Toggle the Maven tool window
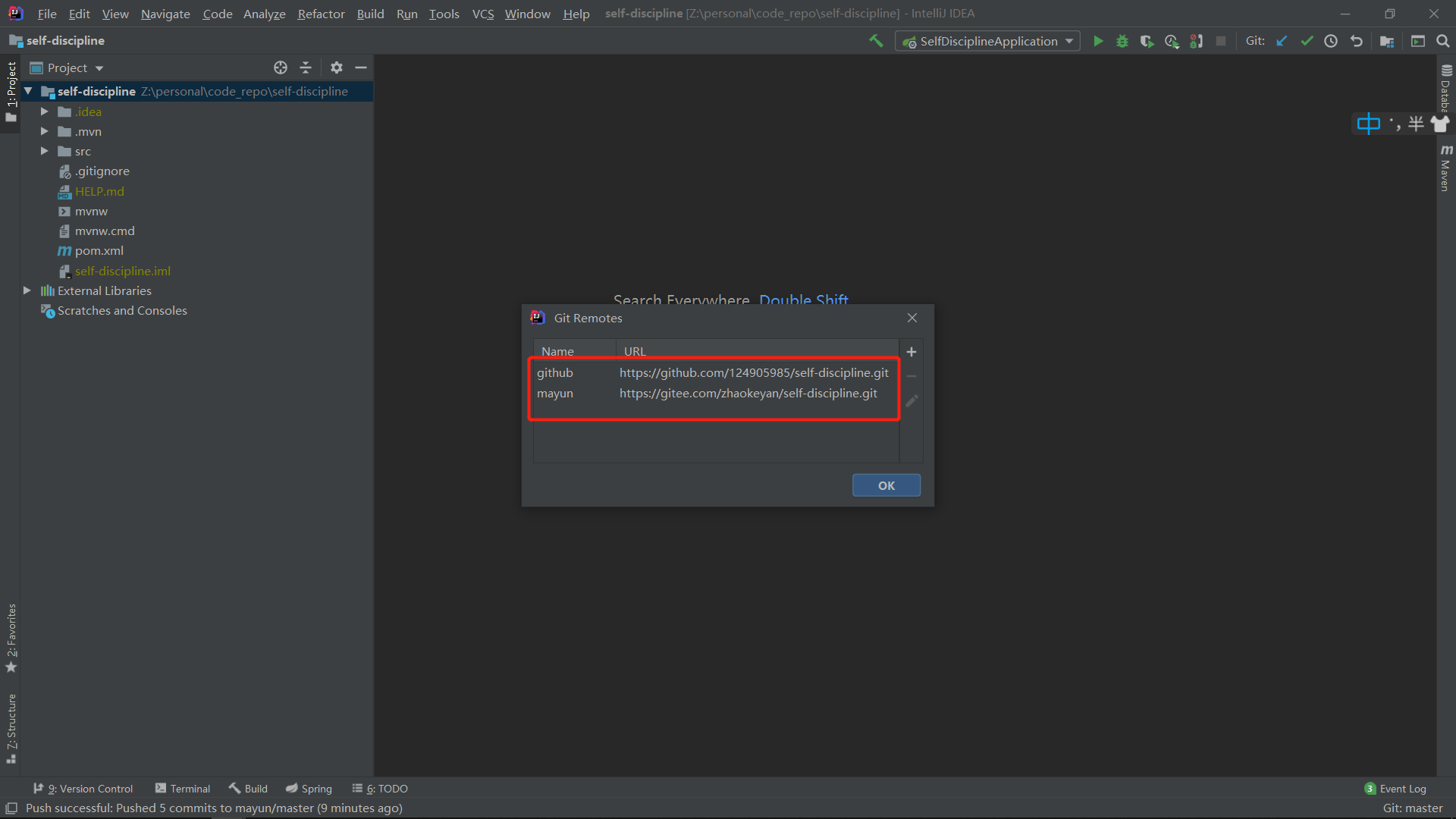 1445,168
